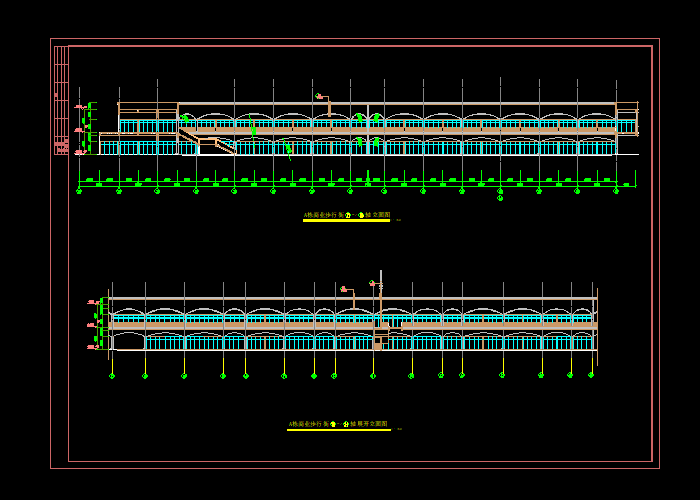The width and height of the screenshot is (700, 500).
Task: Select the rightmost grid axis bubble, lower drawing
Action: click(591, 375)
